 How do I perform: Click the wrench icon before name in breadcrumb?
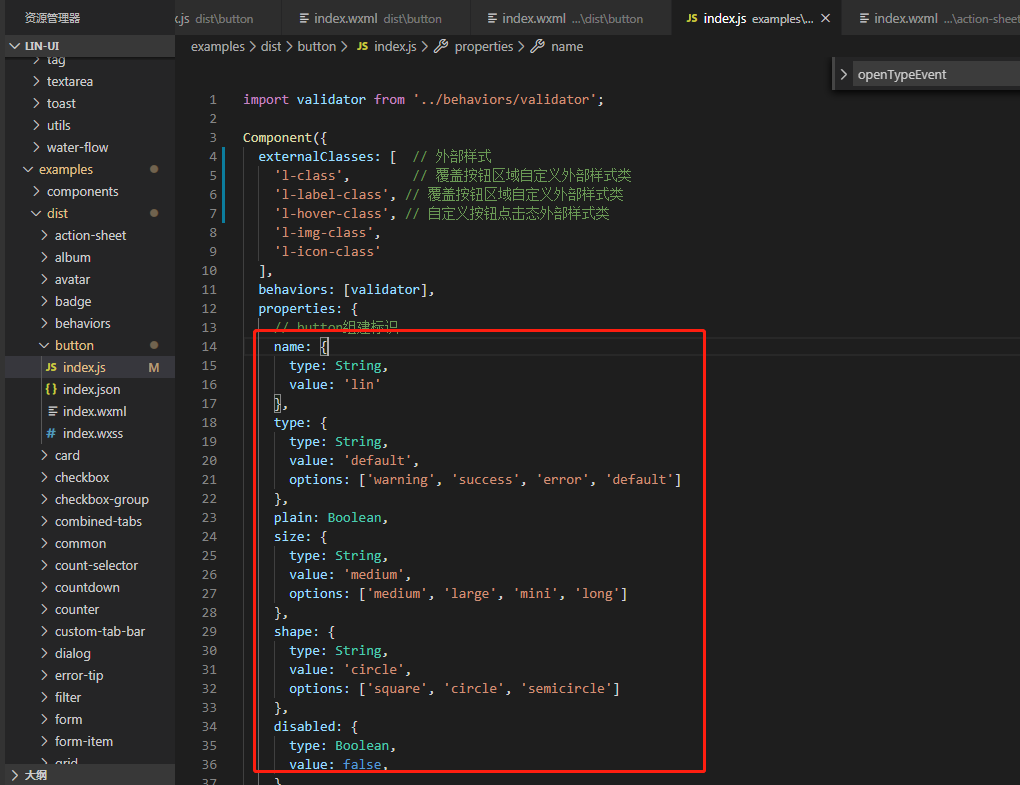click(537, 46)
